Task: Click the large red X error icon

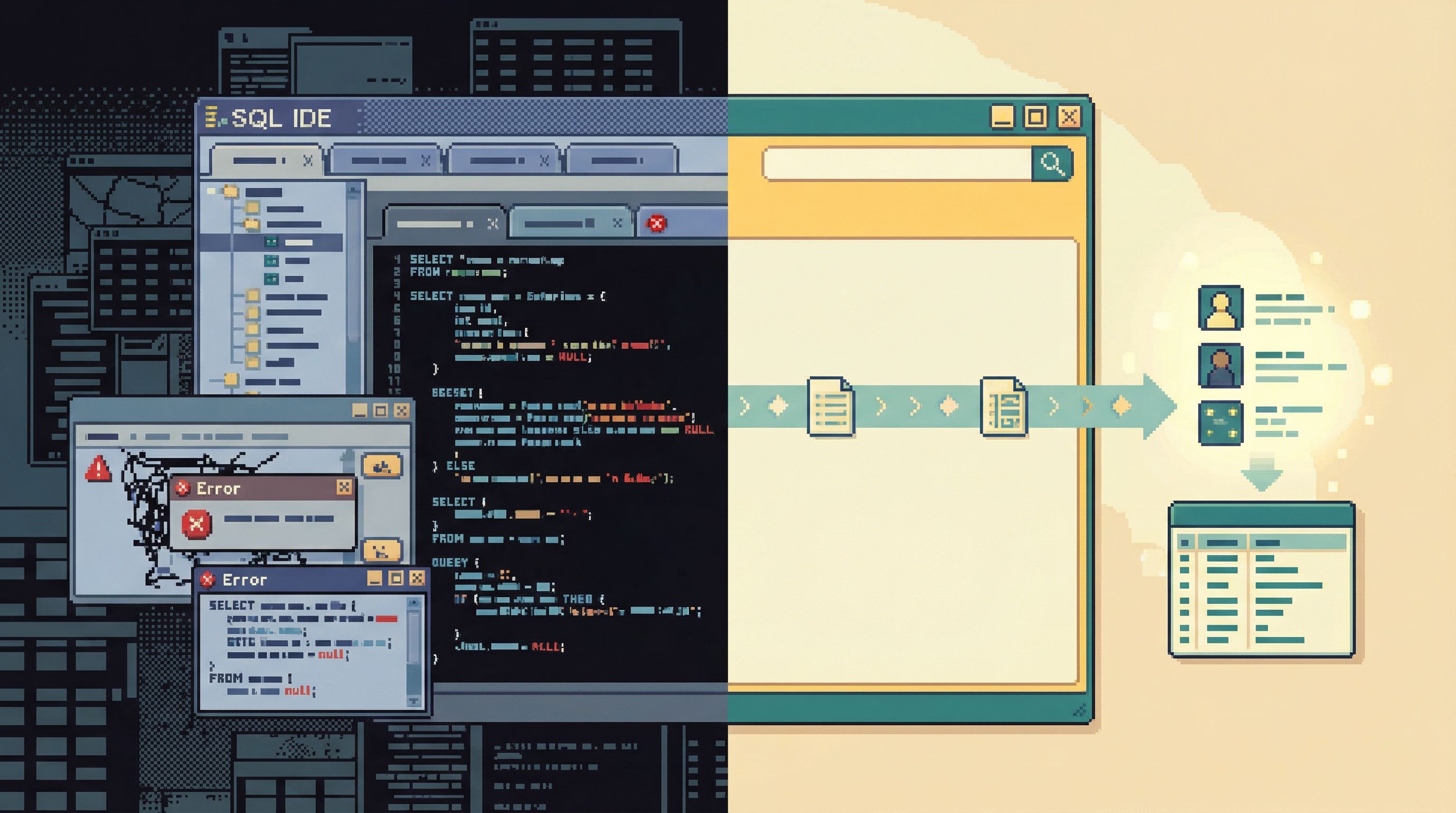Action: [196, 523]
